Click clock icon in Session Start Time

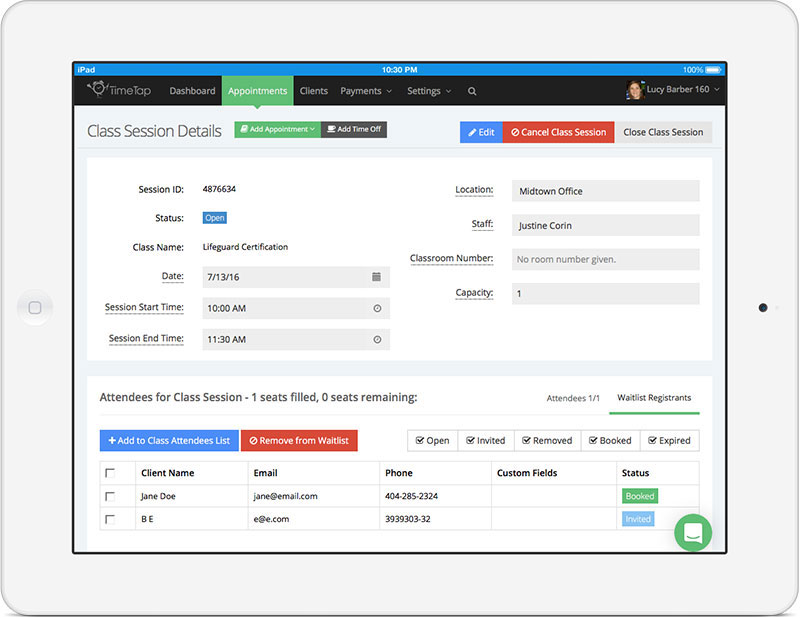tap(377, 308)
